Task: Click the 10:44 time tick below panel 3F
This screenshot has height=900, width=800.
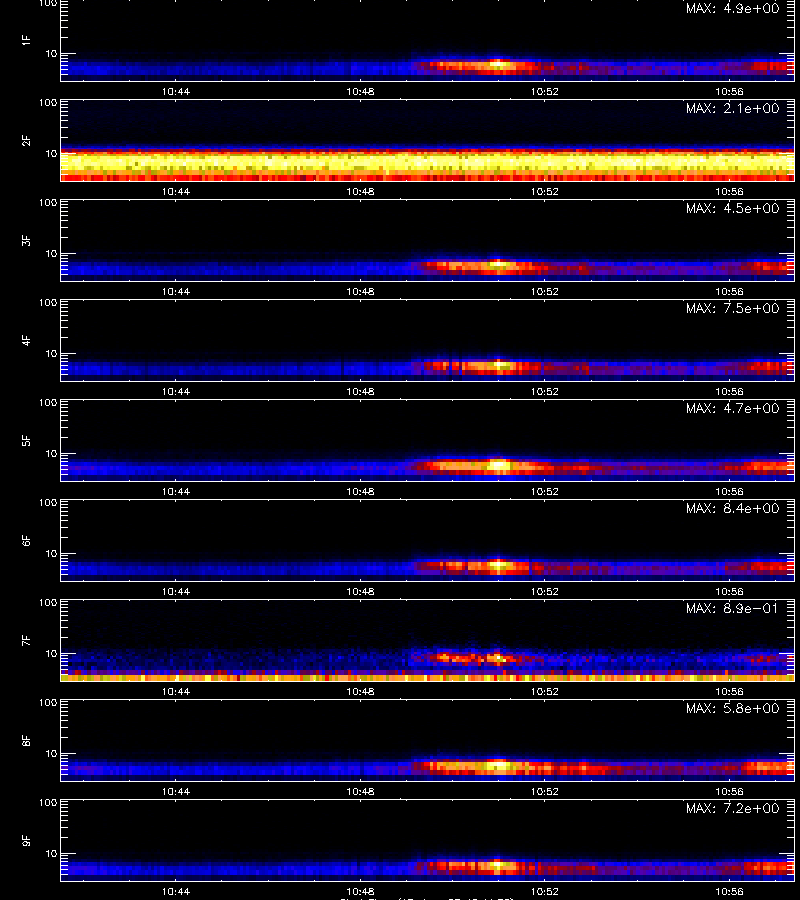Action: 176,292
